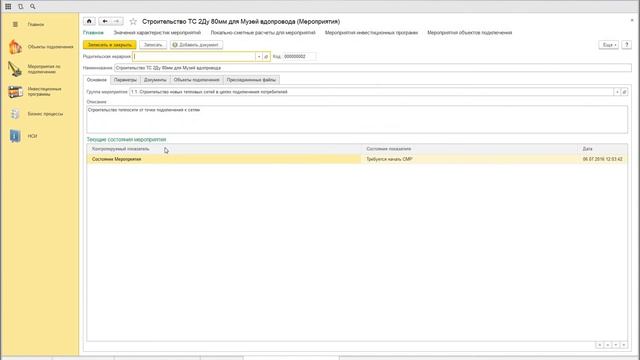Open Мероприятия по подключению sidebar section
640x360 pixels.
pos(44,69)
